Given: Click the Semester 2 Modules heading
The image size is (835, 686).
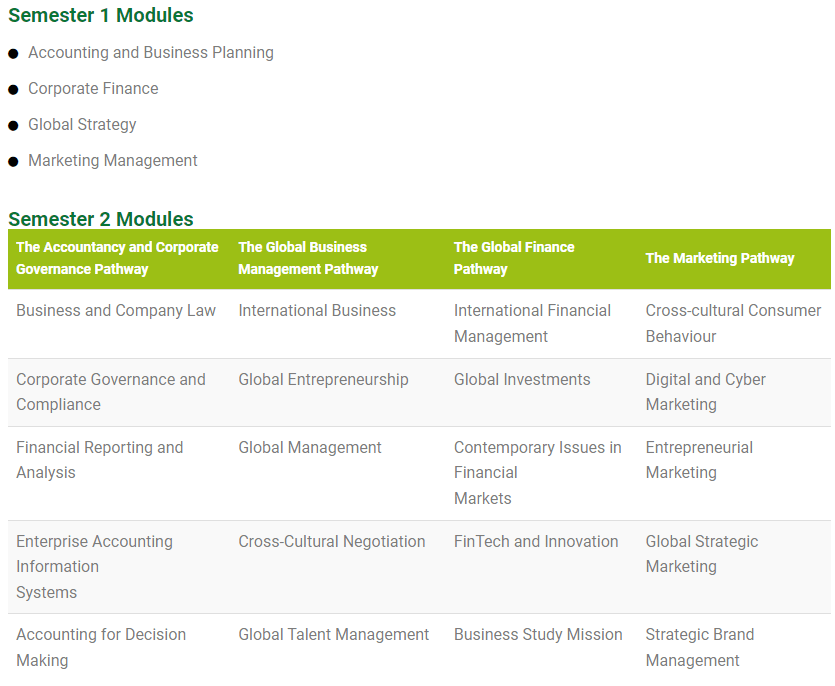Looking at the screenshot, I should click(x=101, y=219).
